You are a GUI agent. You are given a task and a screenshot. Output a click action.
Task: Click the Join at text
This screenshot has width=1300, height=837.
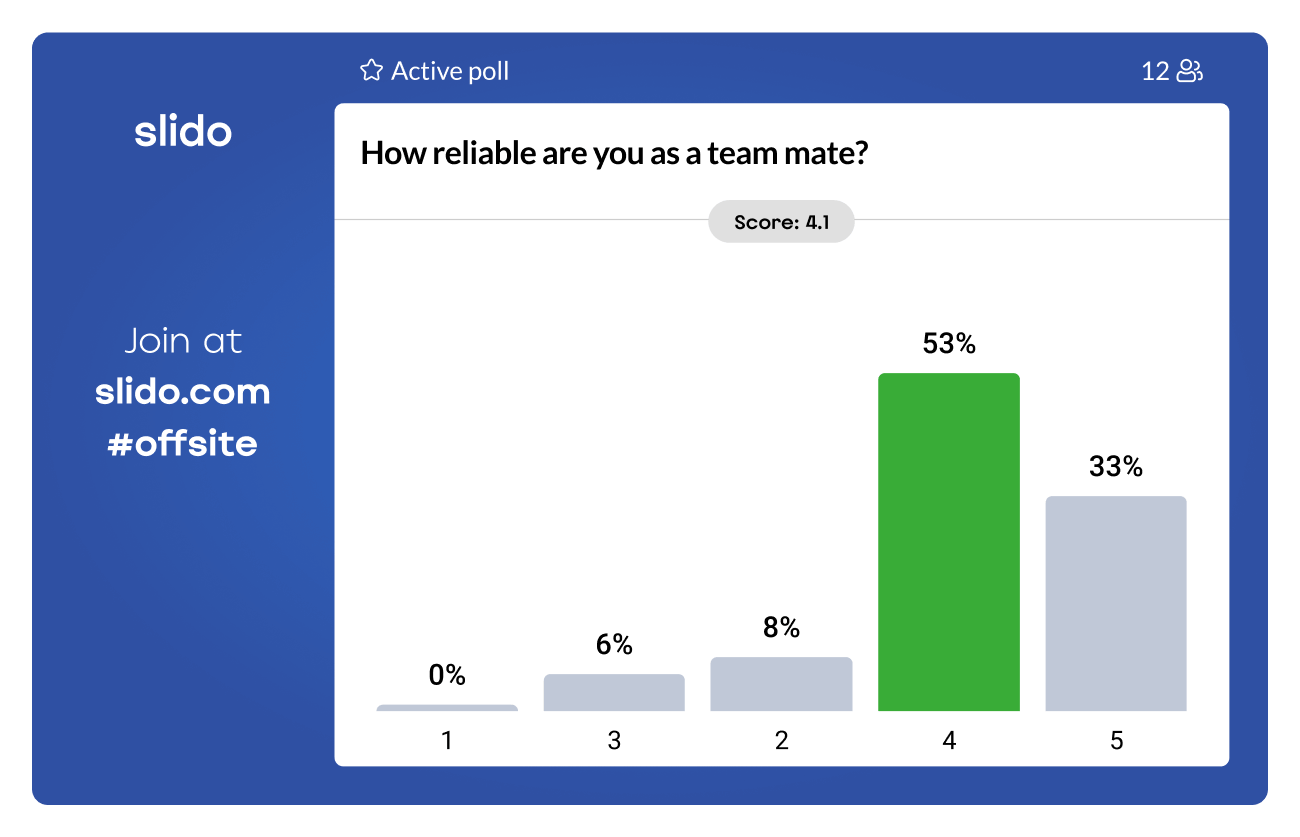183,341
